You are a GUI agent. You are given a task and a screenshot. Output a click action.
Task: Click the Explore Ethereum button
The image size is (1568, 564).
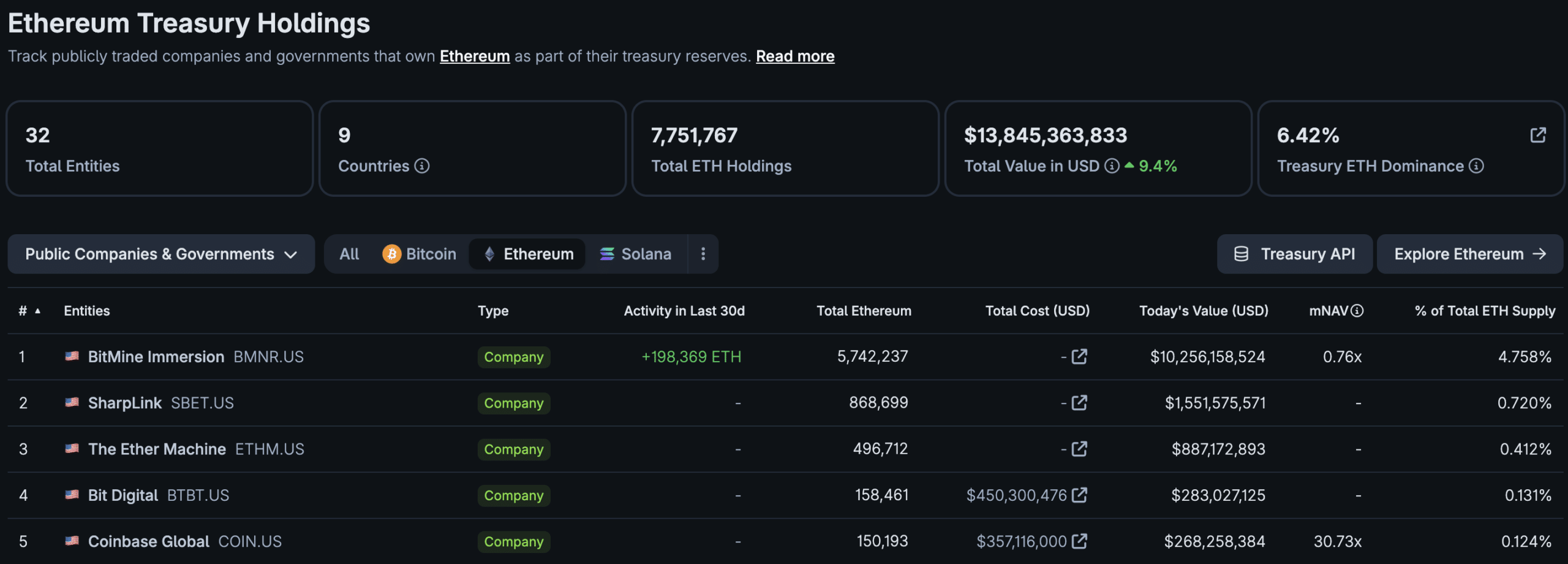click(x=1470, y=254)
